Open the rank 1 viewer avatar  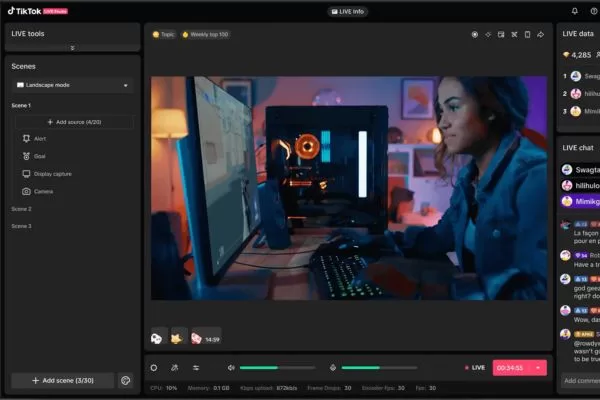576,76
